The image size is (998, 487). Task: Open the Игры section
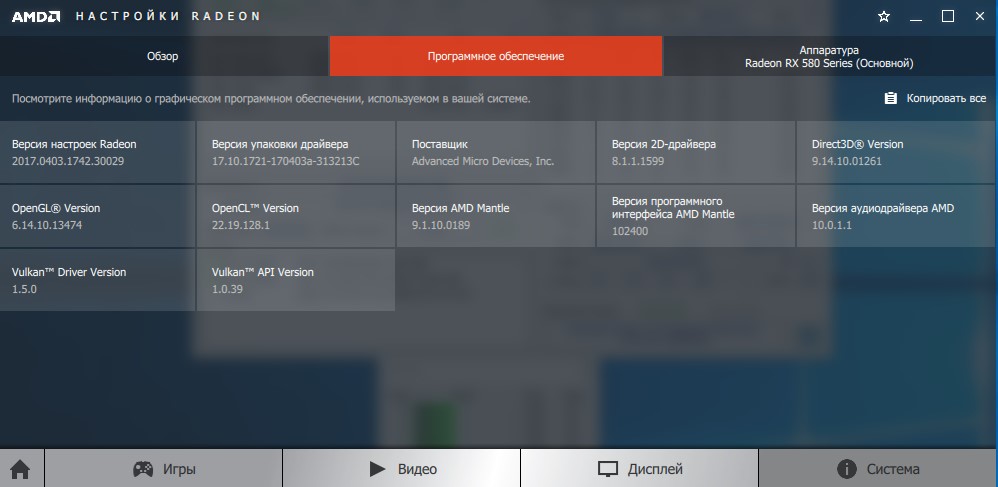click(164, 469)
